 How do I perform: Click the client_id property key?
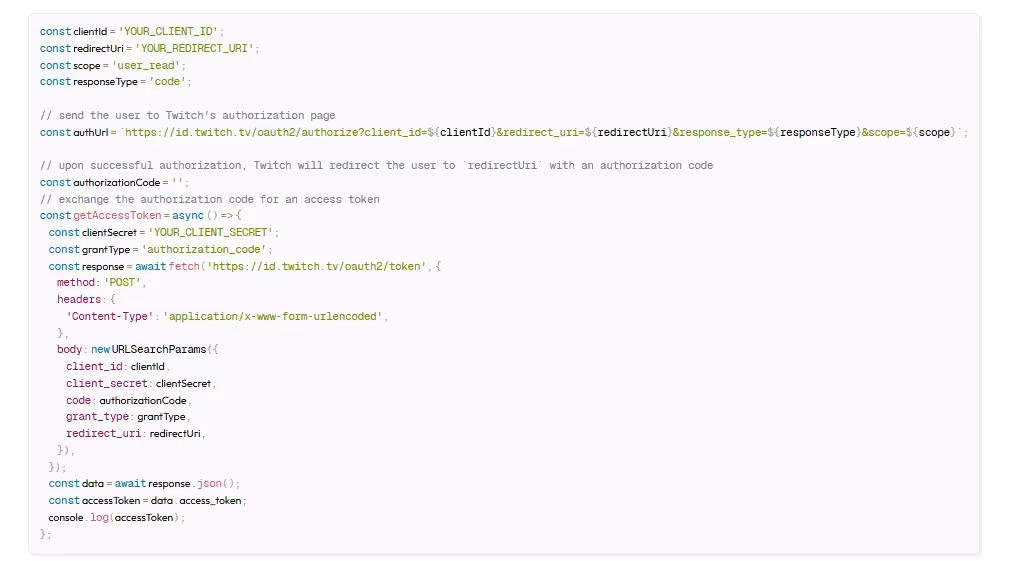[x=94, y=366]
